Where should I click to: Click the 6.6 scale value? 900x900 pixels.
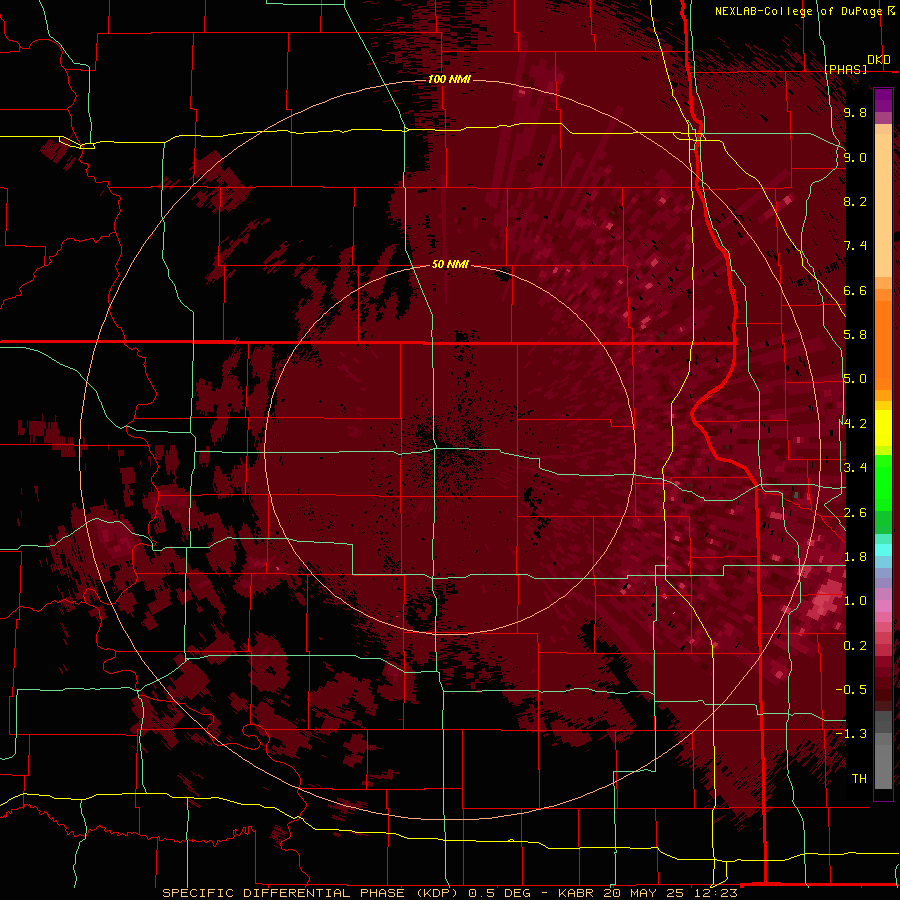point(855,290)
